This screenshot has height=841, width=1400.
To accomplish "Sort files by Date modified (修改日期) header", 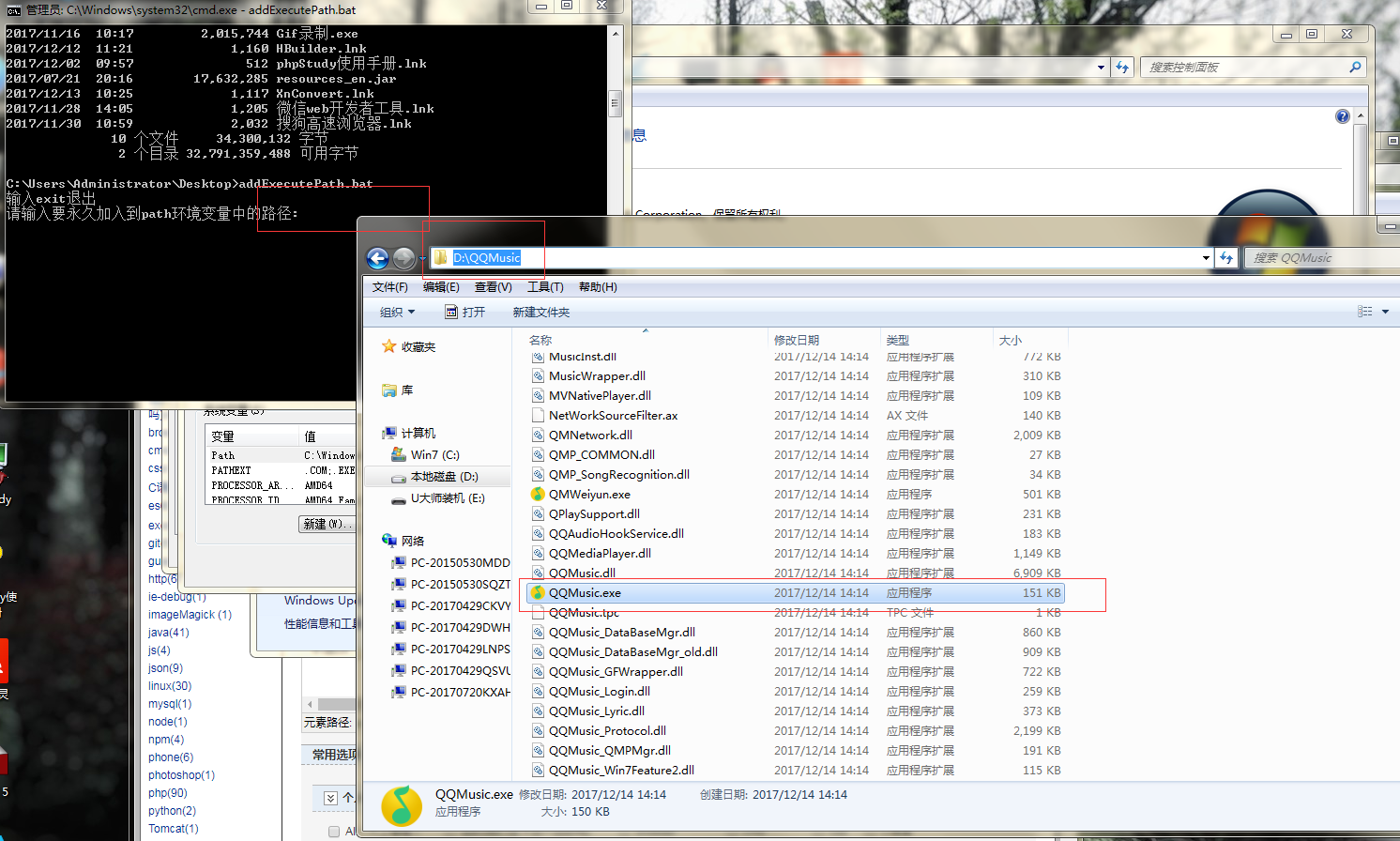I will coord(824,340).
